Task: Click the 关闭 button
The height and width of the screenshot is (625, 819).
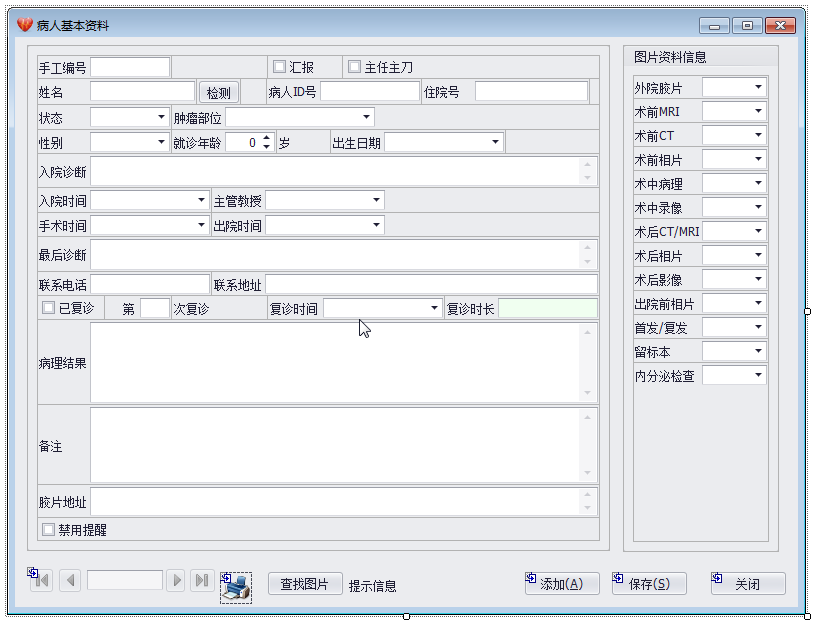Action: pyautogui.click(x=747, y=584)
